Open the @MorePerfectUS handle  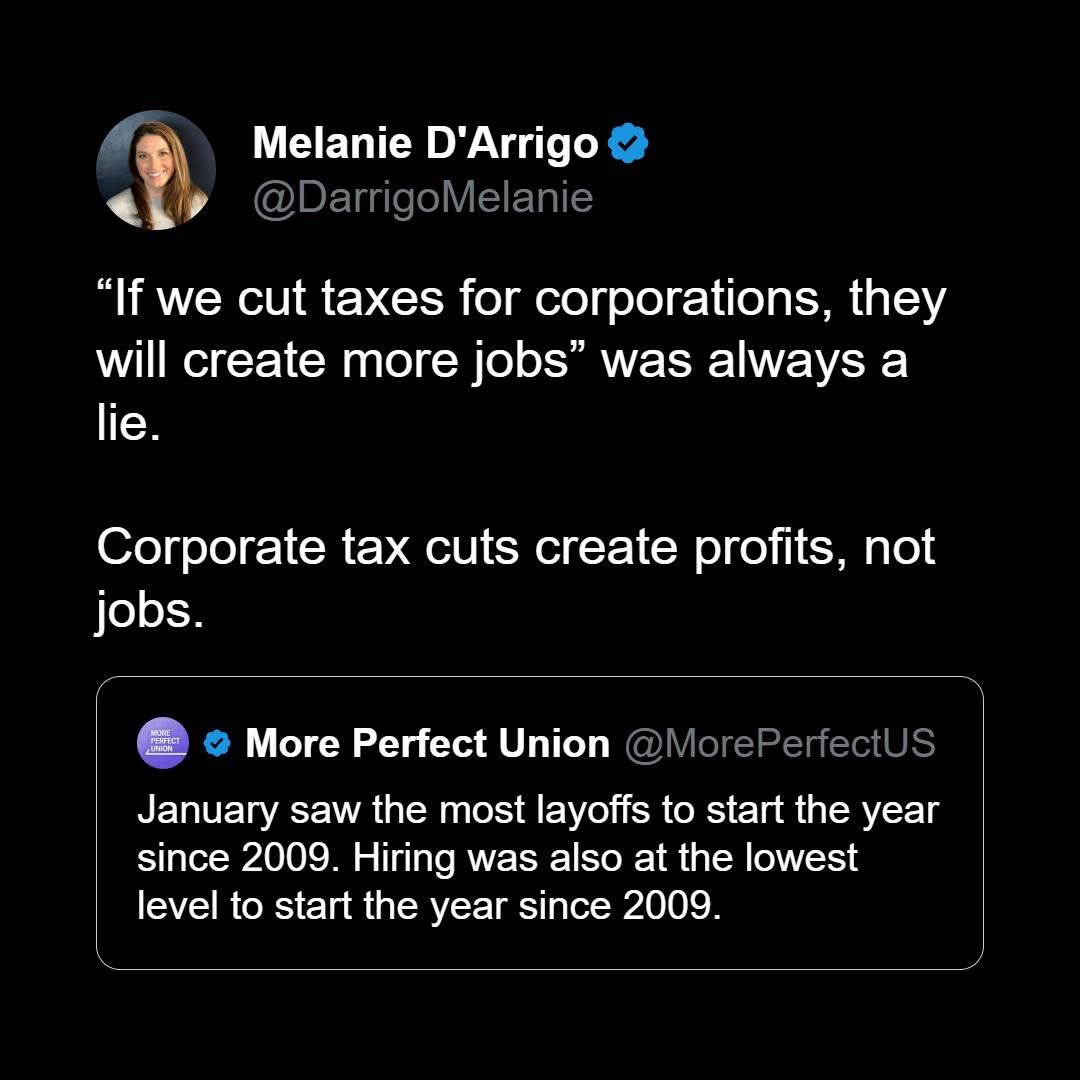pos(780,743)
